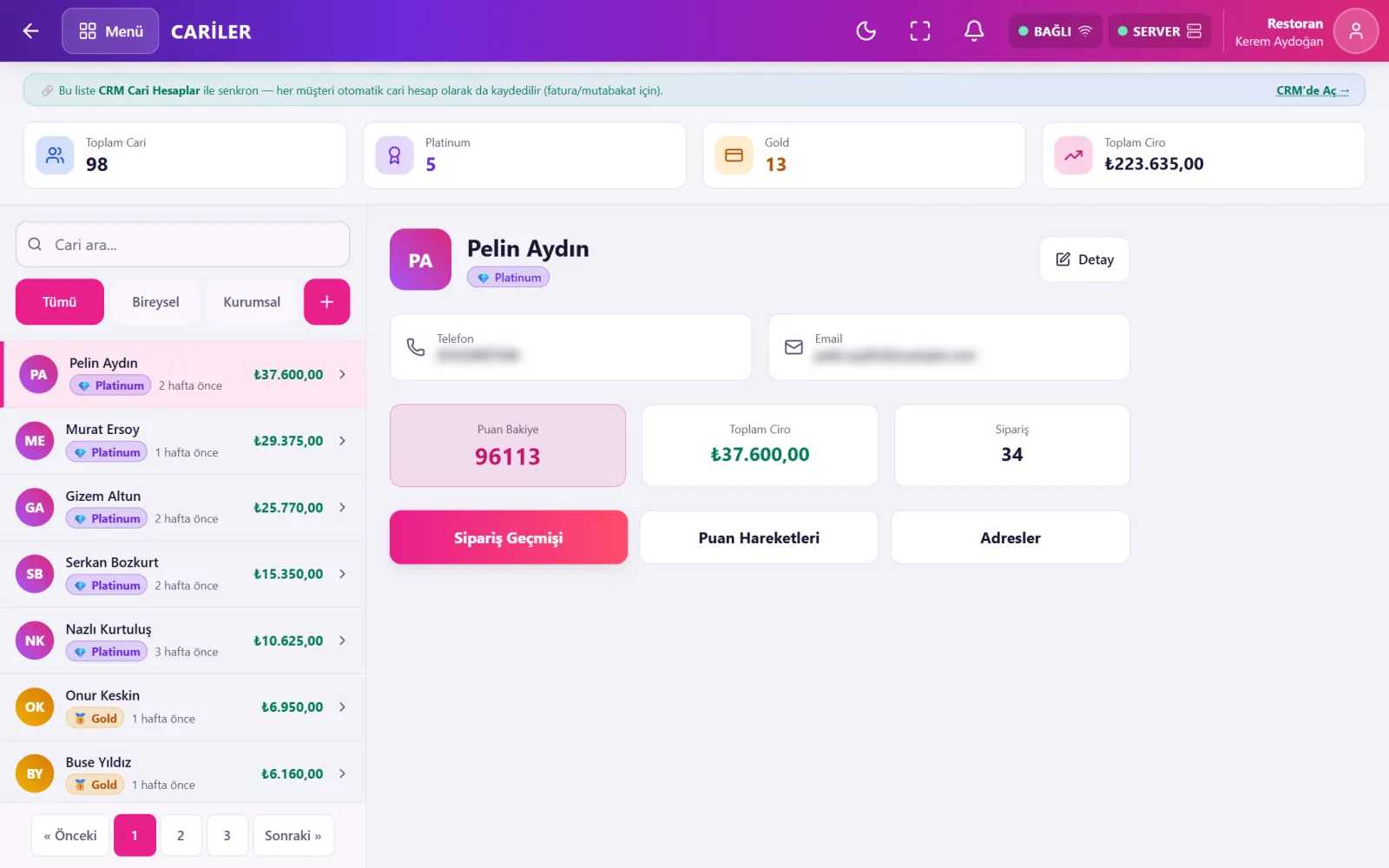Select the Kurumsal filter tab
Screen dimensions: 1389x868
tap(252, 302)
